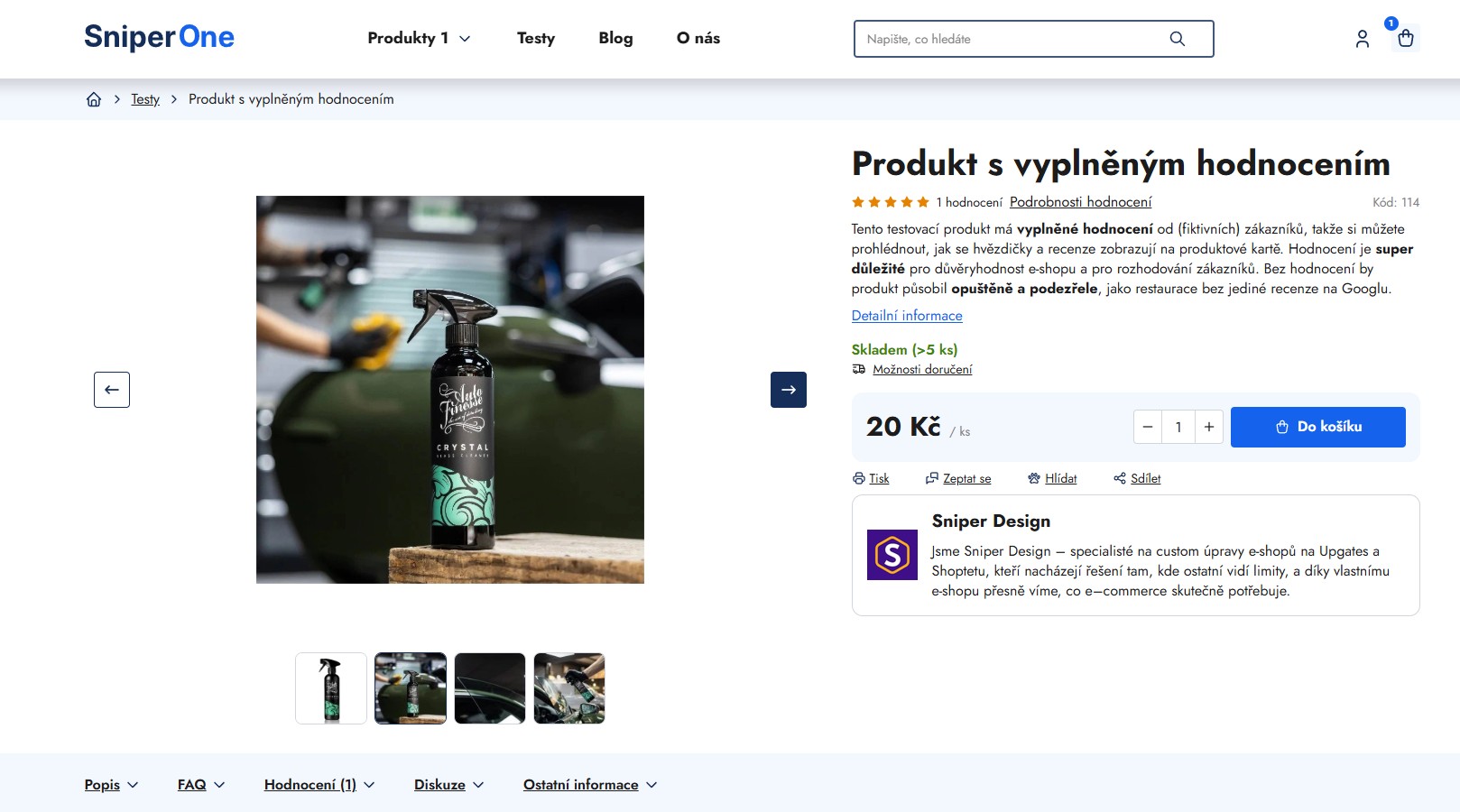Open the Detailní informace link

[907, 316]
